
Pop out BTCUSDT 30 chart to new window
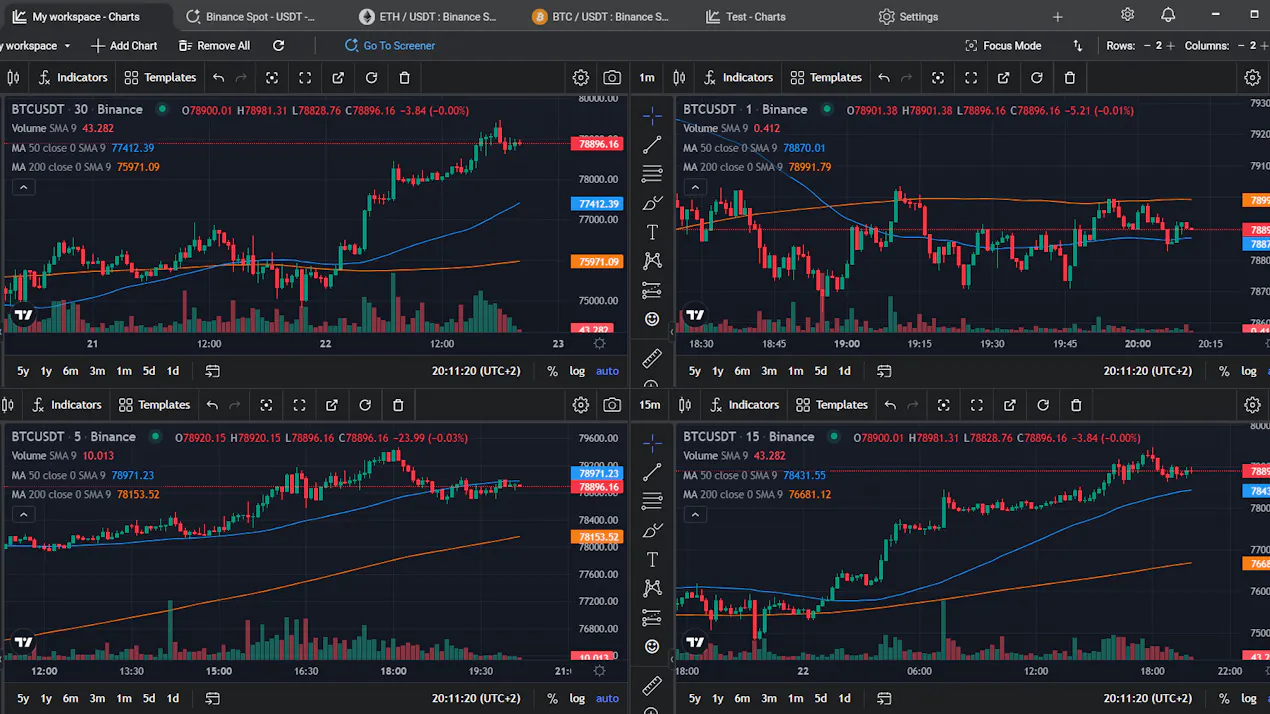click(338, 77)
